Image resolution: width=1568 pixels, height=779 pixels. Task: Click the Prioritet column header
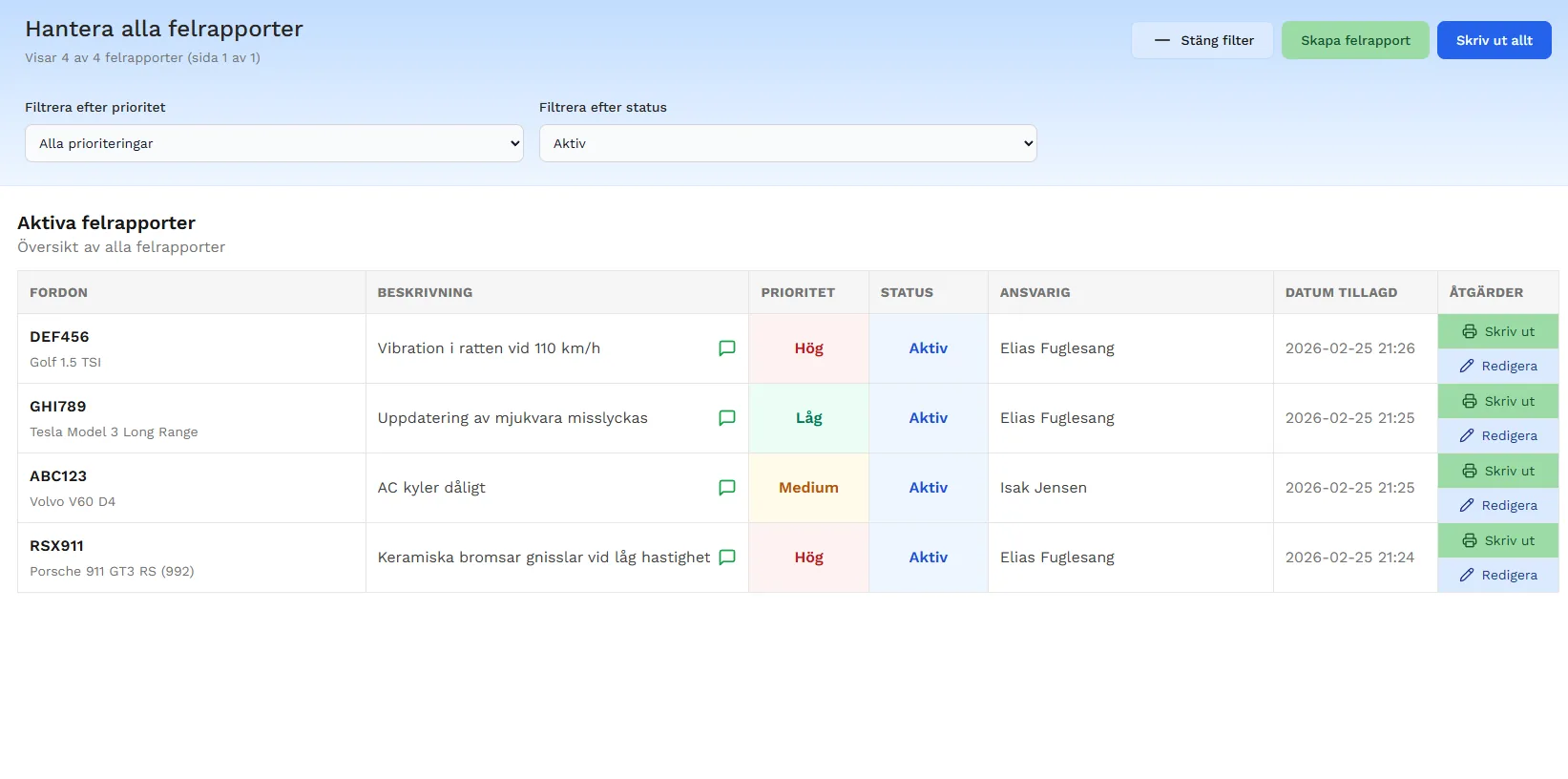798,292
